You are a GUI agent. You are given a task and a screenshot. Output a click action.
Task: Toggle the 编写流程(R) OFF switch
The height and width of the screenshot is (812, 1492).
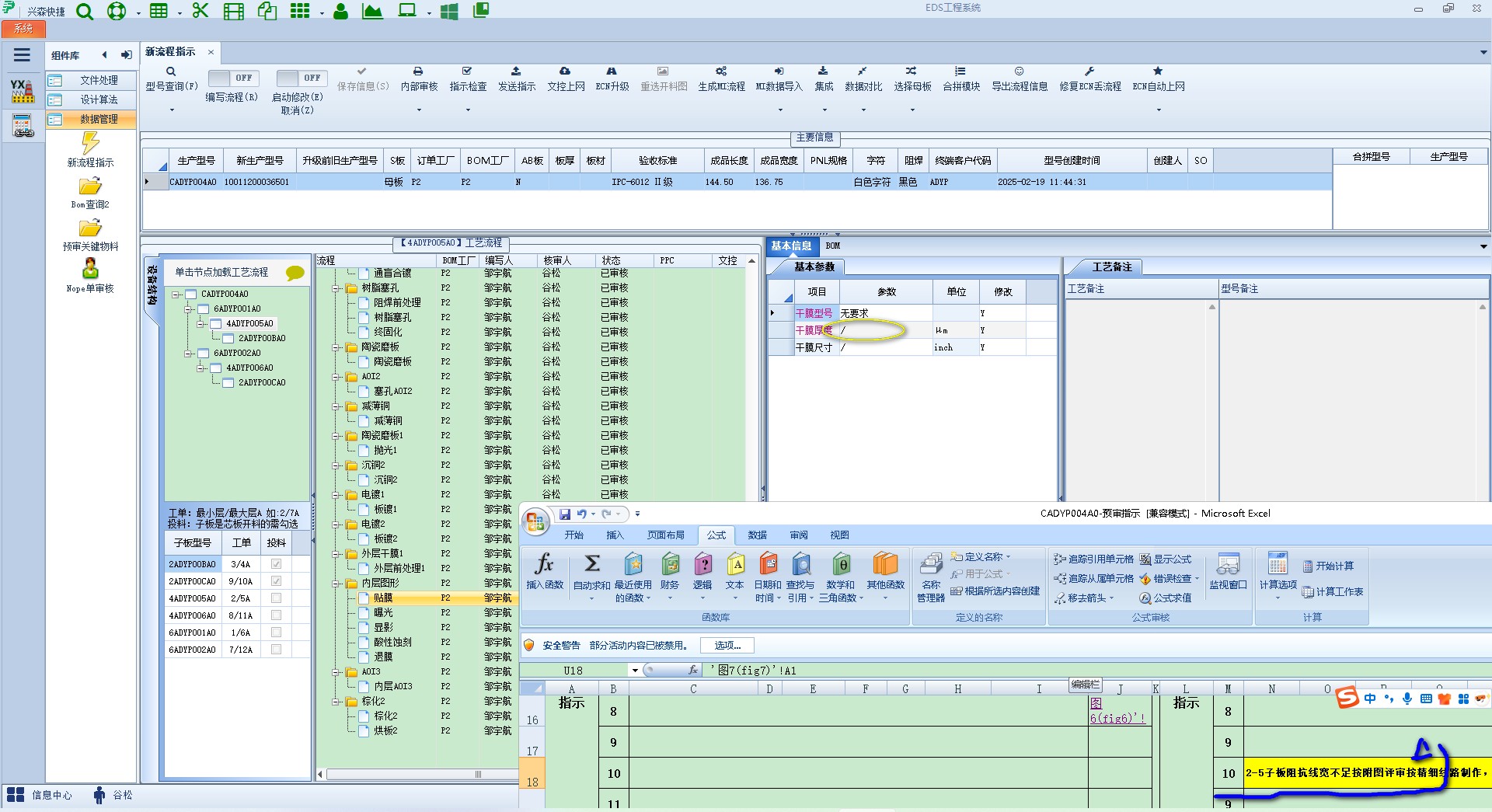234,78
